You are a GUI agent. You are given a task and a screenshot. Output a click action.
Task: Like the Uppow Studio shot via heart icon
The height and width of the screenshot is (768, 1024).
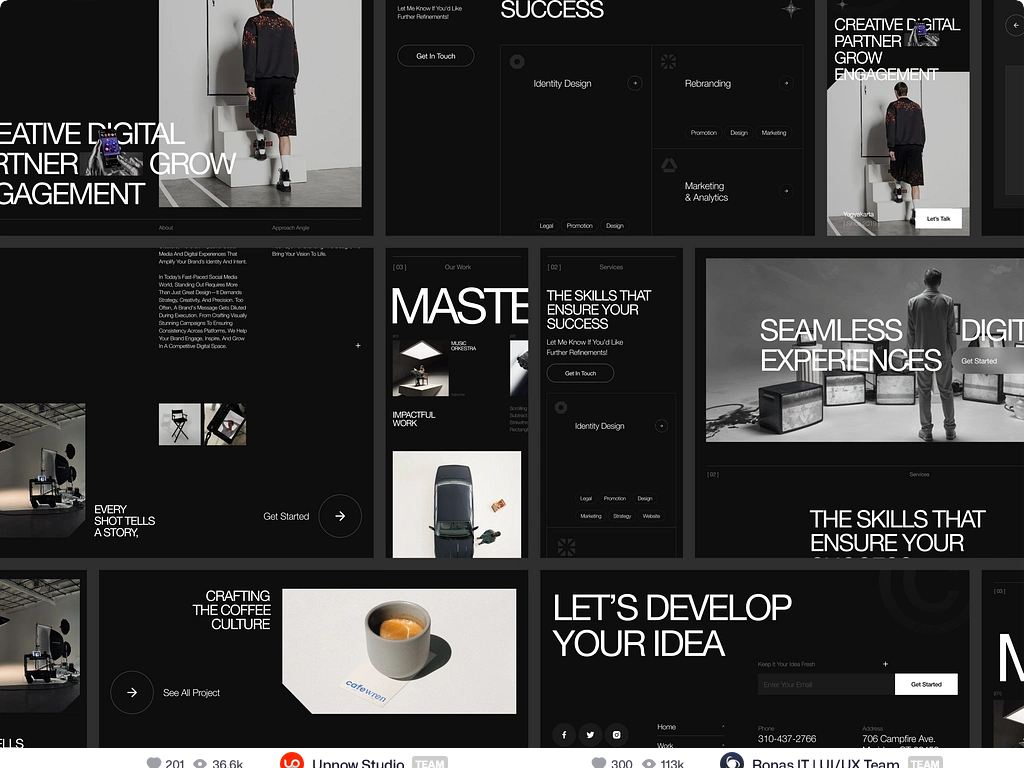coord(154,763)
